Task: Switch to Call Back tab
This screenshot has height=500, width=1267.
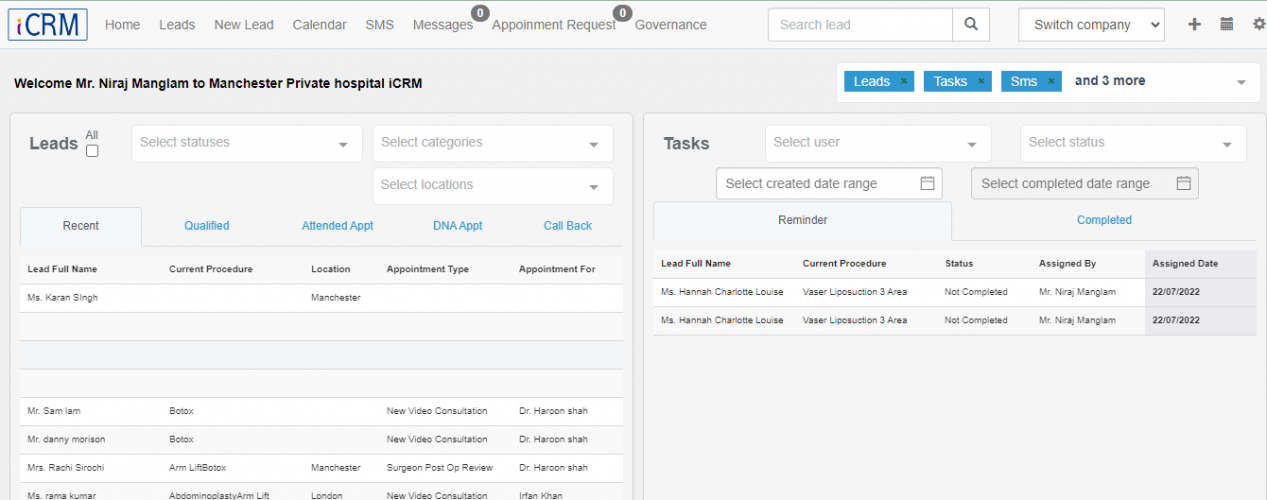Action: (x=568, y=226)
